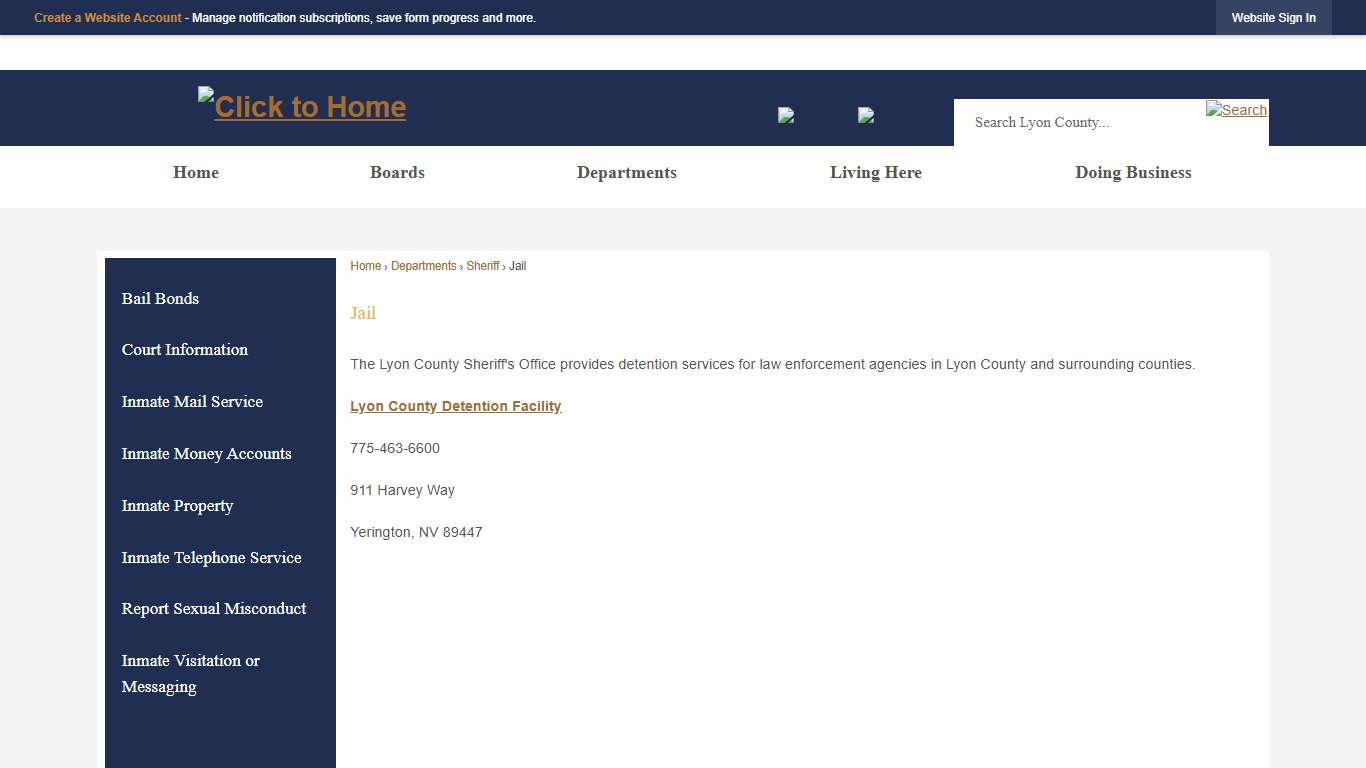Viewport: 1366px width, 768px height.
Task: Open Inmate Money Accounts page
Action: tap(206, 453)
